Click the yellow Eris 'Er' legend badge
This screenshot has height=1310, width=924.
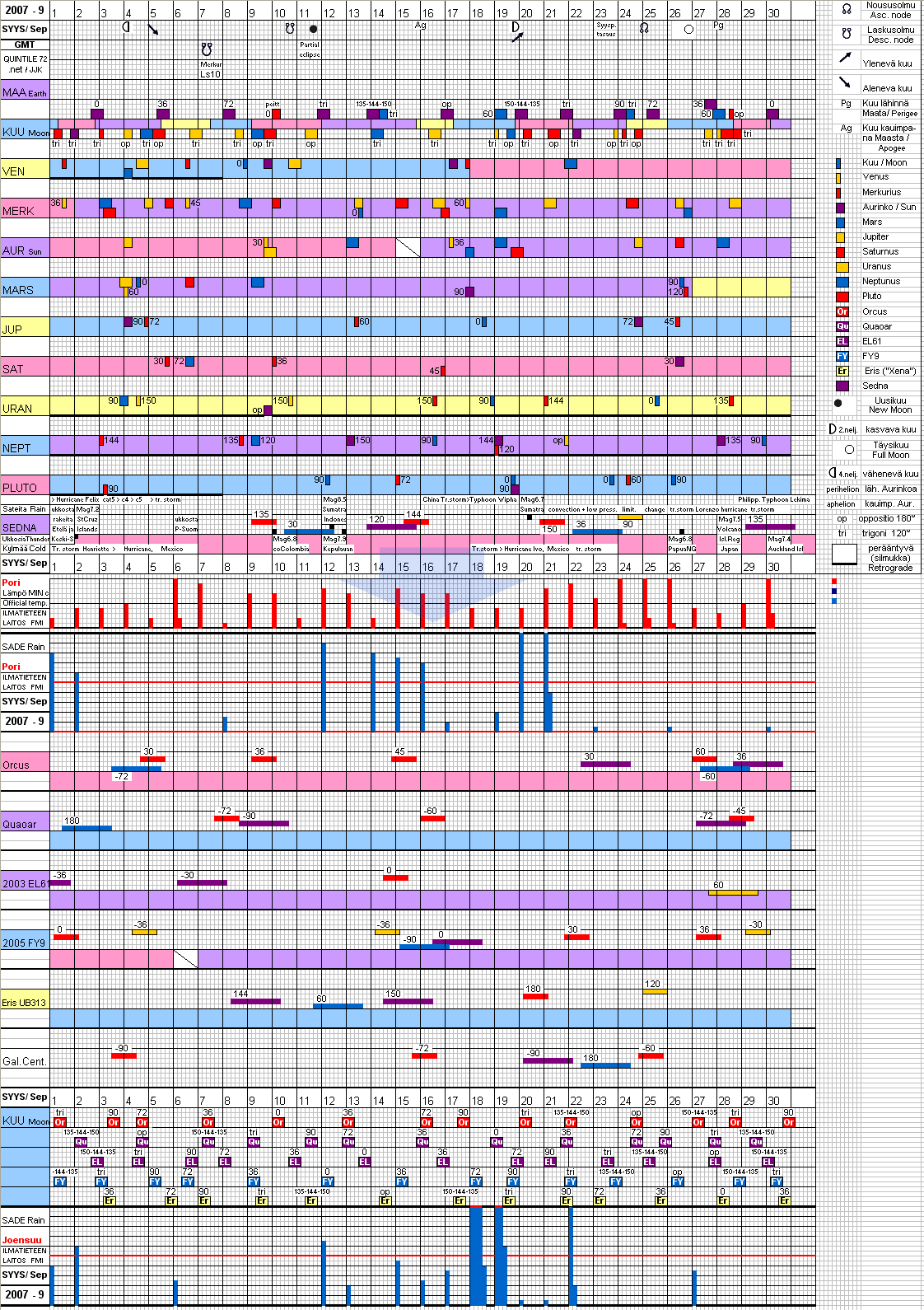(842, 371)
